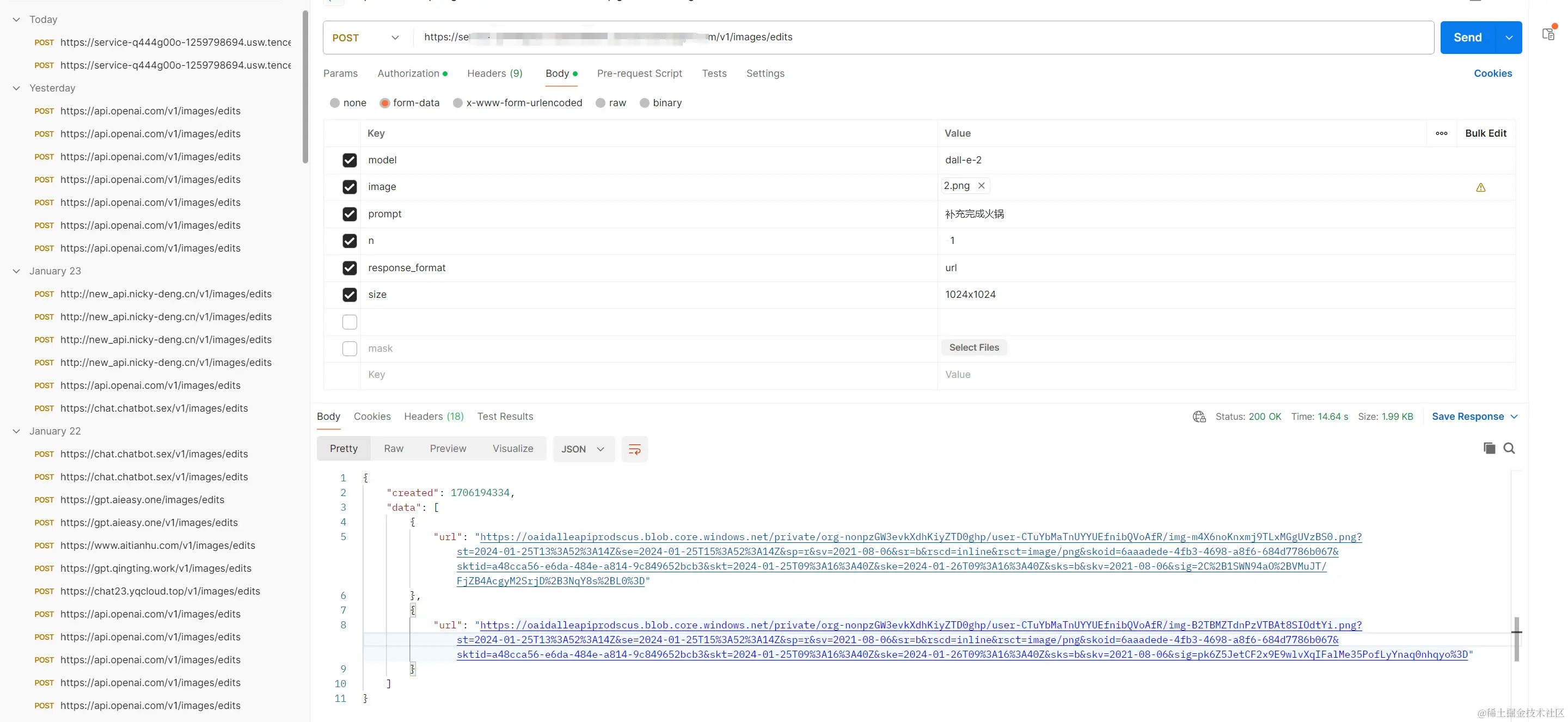The width and height of the screenshot is (1568, 722).
Task: Open the Visualize response view tab
Action: 512,449
